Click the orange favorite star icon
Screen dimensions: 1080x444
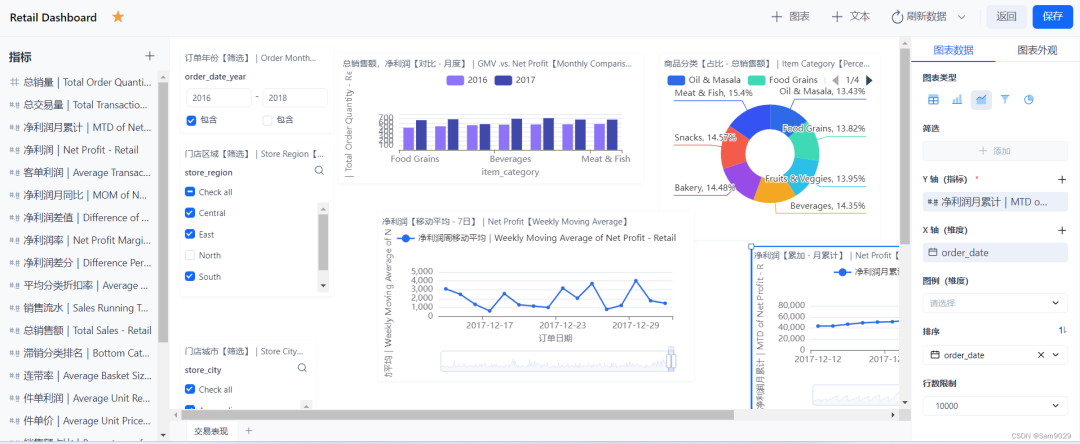coord(118,17)
